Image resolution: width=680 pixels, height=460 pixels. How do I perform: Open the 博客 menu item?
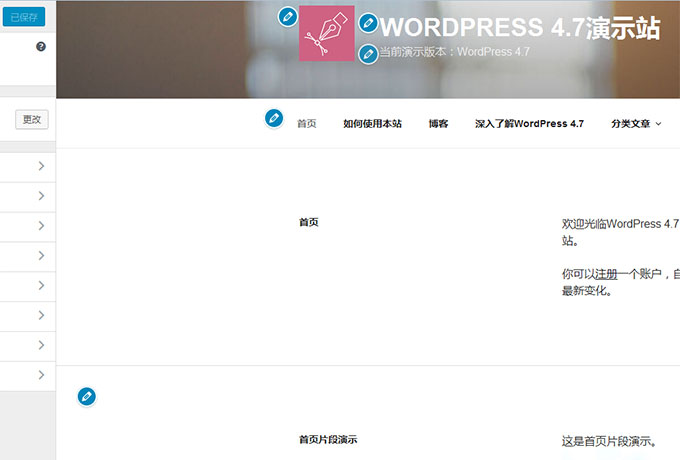(x=438, y=124)
